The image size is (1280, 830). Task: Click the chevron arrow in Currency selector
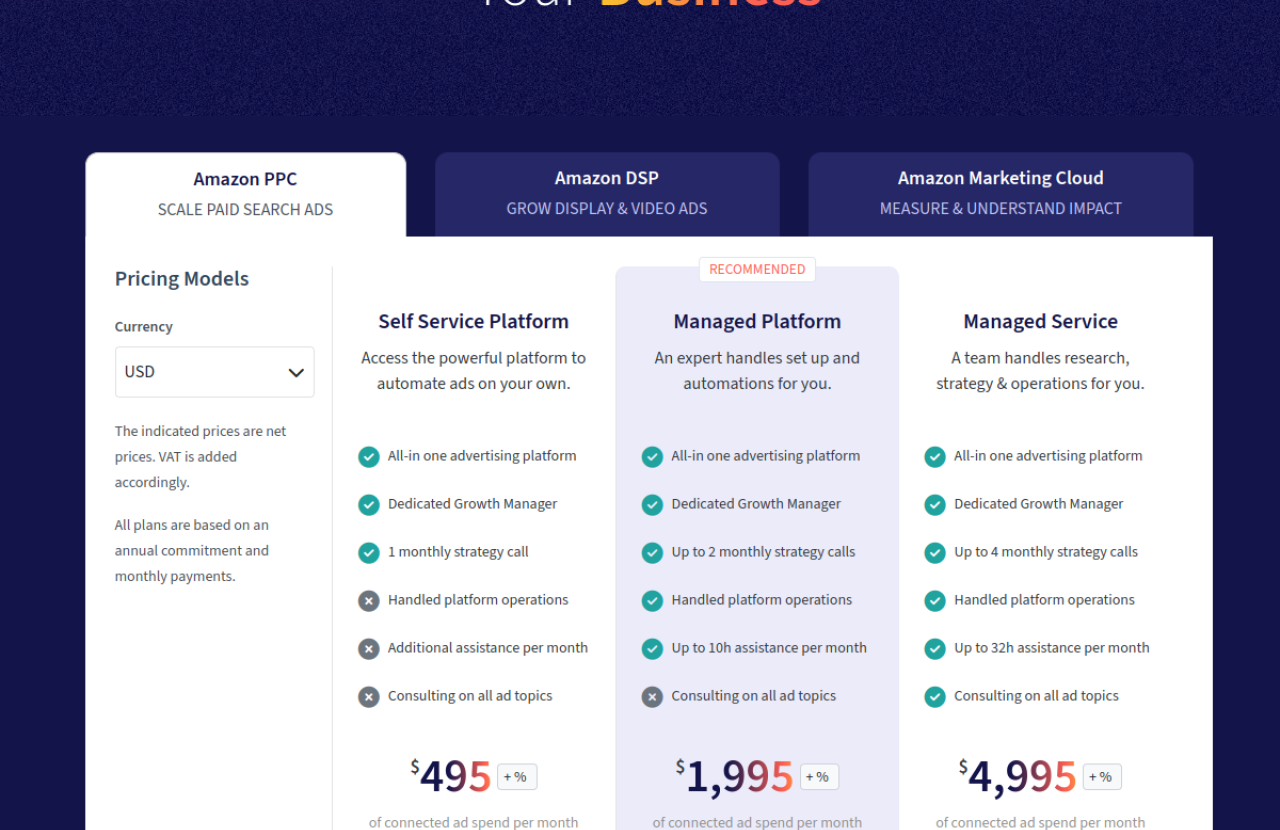tap(296, 372)
